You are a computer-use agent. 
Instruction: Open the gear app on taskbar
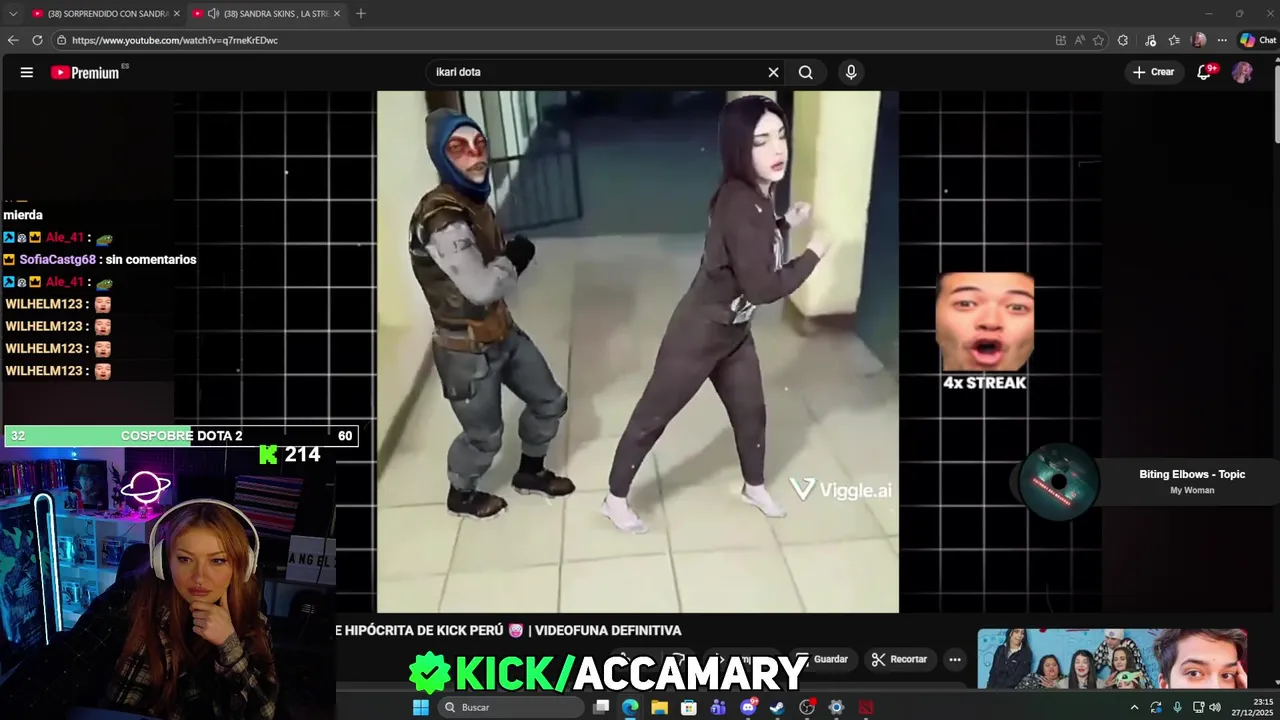(x=836, y=707)
